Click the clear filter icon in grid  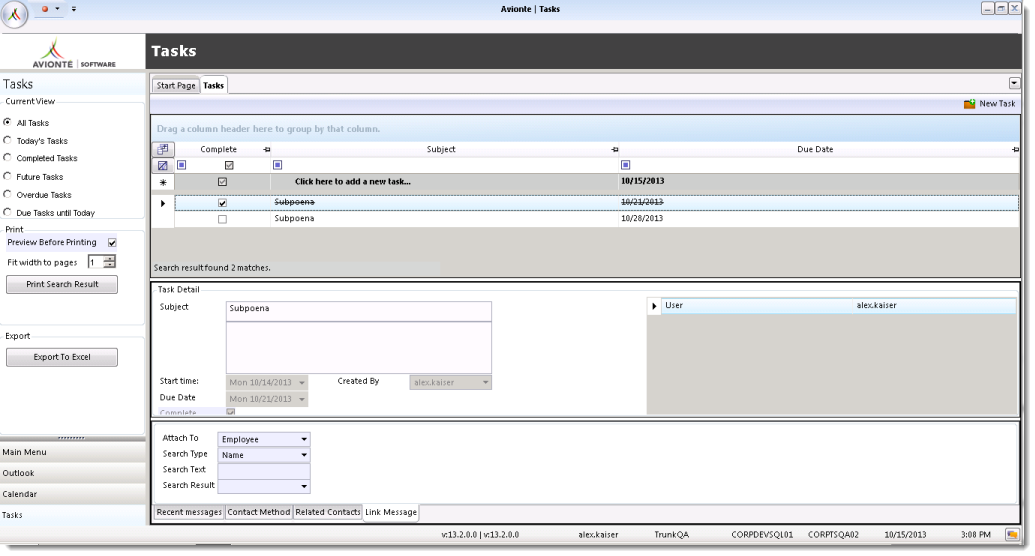click(163, 165)
